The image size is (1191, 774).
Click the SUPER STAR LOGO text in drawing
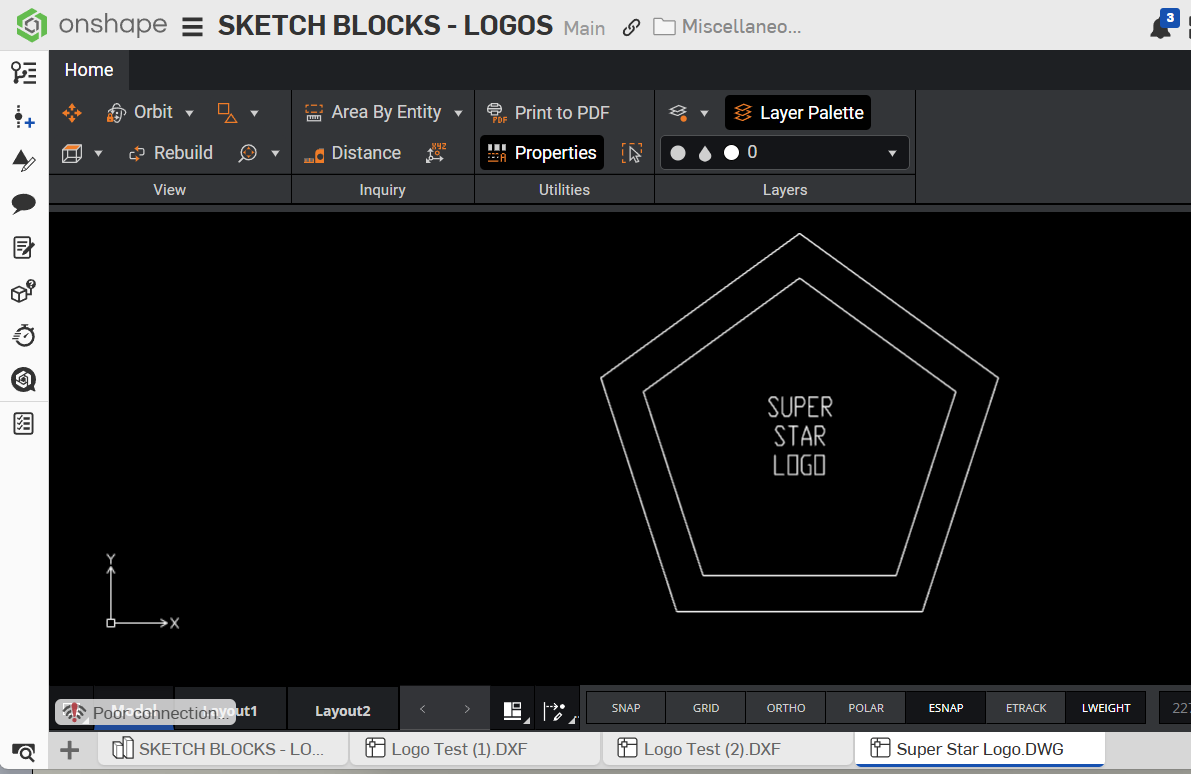point(799,436)
